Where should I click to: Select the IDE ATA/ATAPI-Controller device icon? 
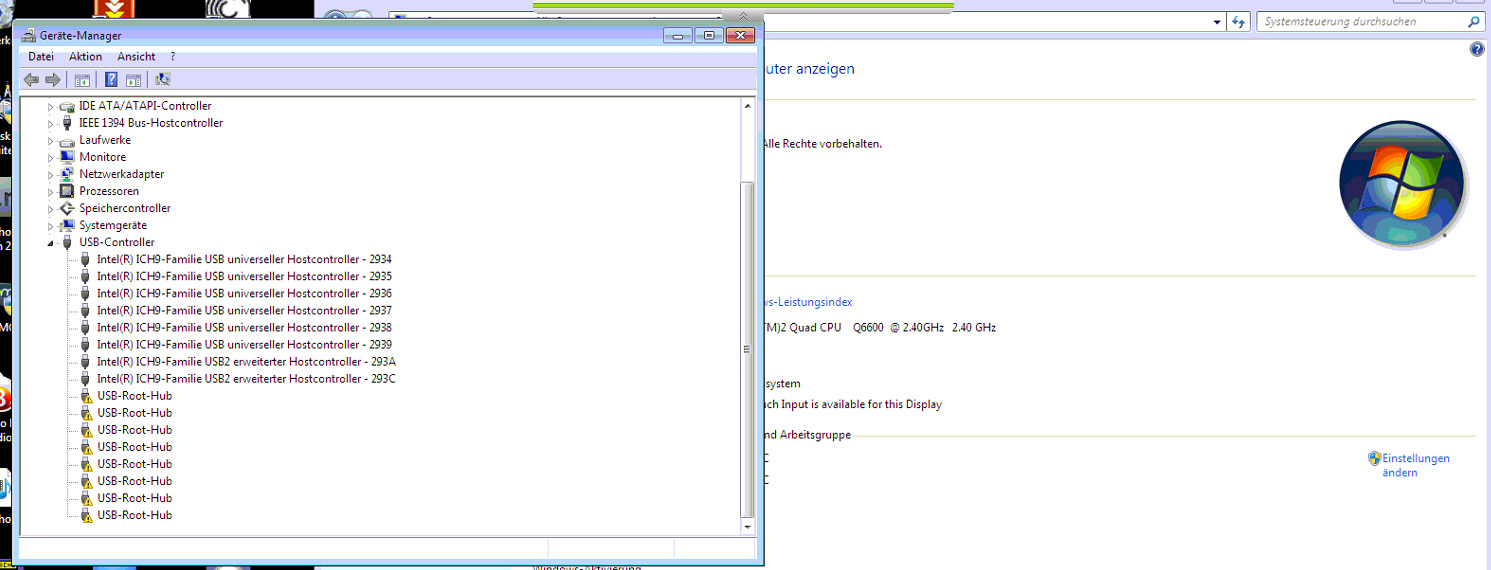tap(67, 106)
